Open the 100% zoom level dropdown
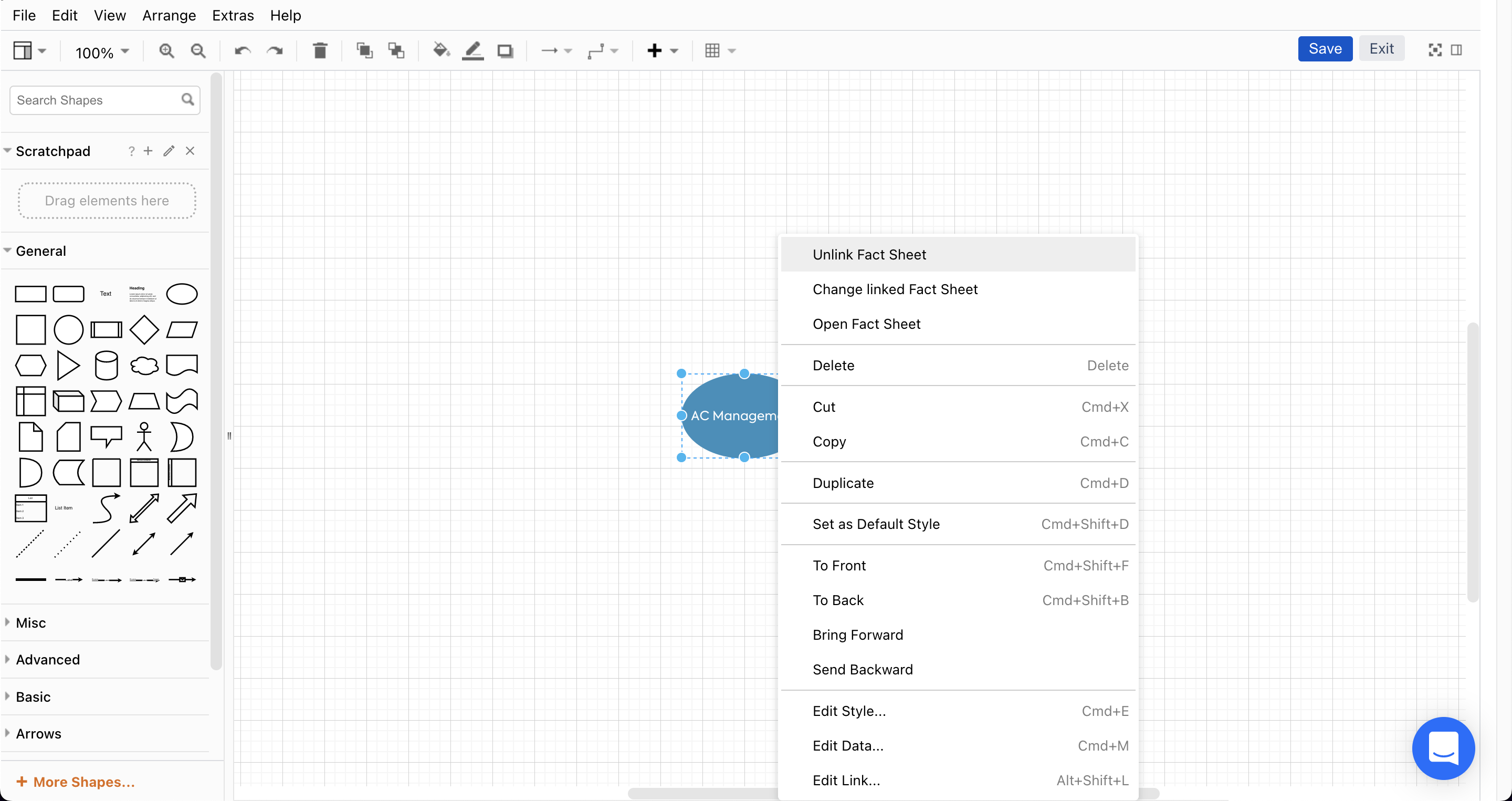1512x801 pixels. [x=101, y=53]
